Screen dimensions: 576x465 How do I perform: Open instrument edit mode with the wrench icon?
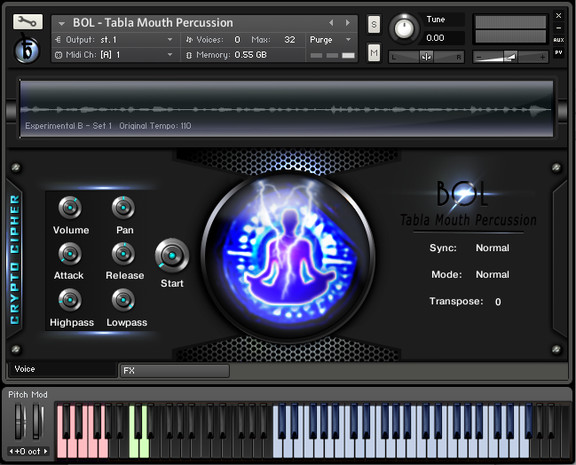[28, 22]
